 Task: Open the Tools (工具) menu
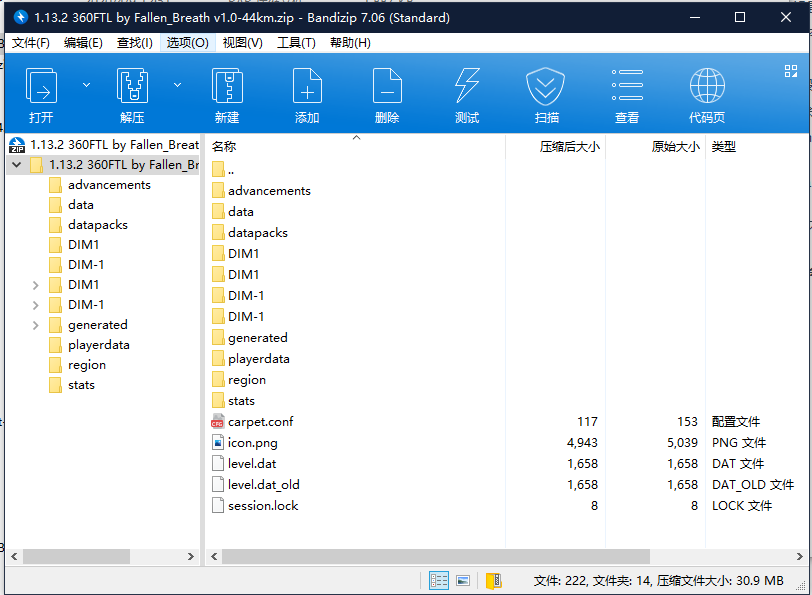coord(296,43)
